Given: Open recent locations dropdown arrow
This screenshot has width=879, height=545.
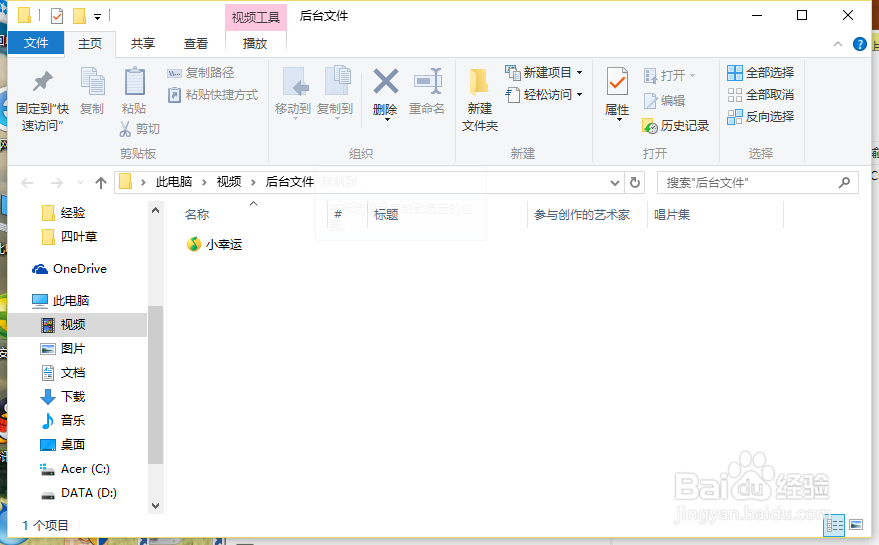Looking at the screenshot, I should (80, 183).
